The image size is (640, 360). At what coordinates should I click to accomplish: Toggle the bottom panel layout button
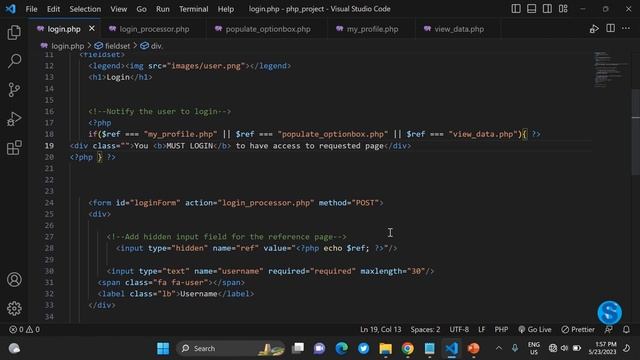click(531, 9)
